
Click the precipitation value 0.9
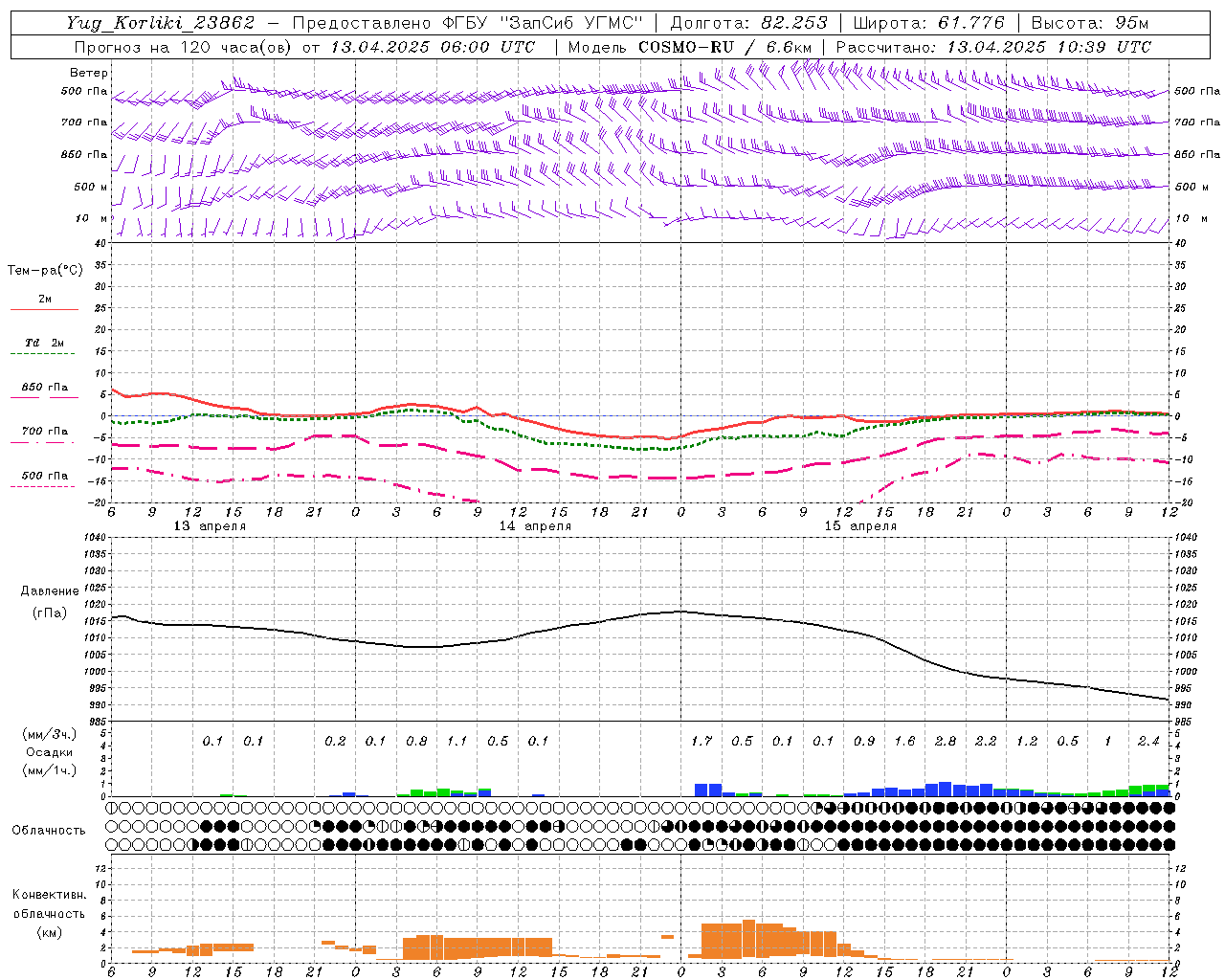tap(864, 742)
